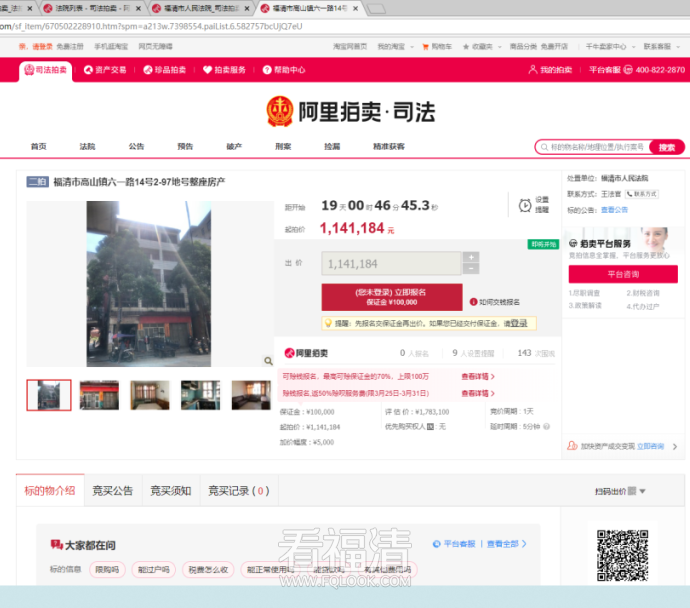
Task: Open the 司法拍卖 tab in red header
Action: pyautogui.click(x=45, y=70)
